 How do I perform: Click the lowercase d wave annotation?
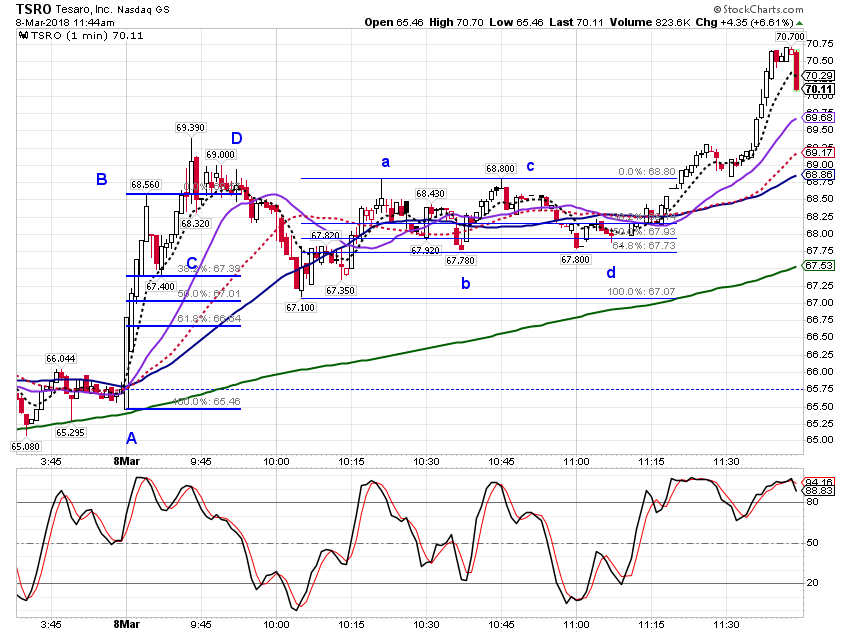[611, 272]
